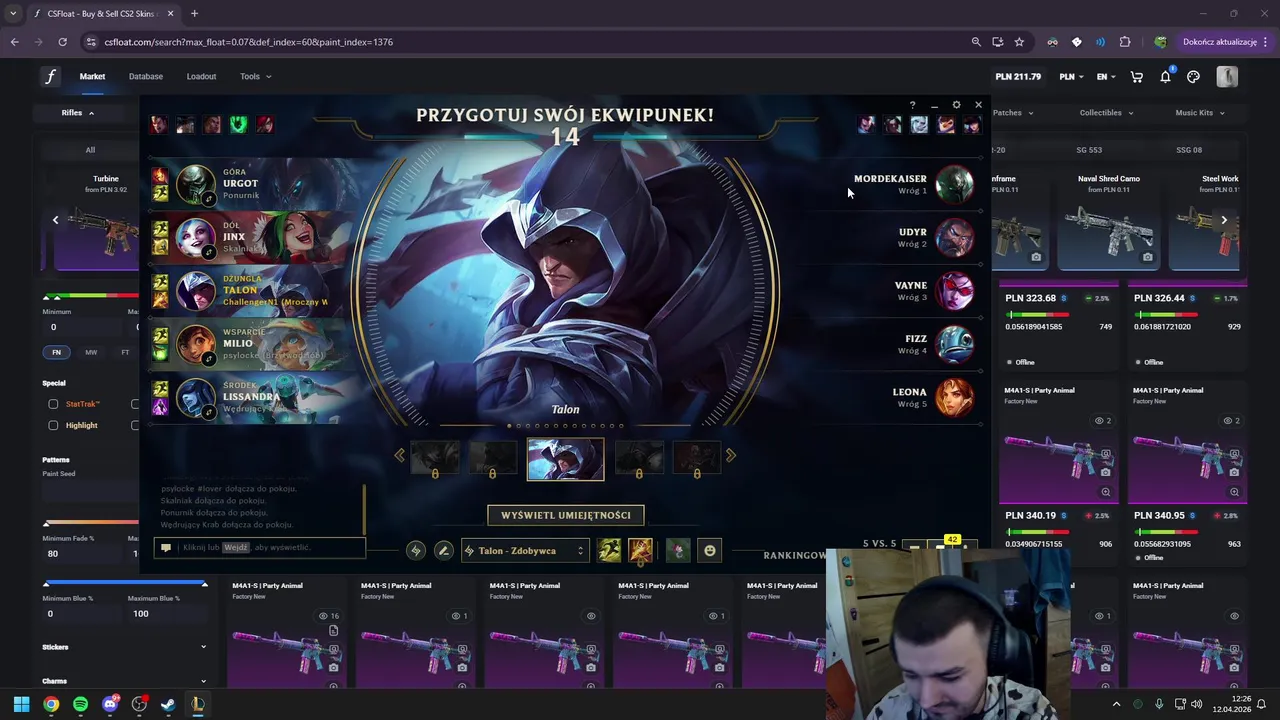
Task: Click the float range color slider
Action: [92, 296]
